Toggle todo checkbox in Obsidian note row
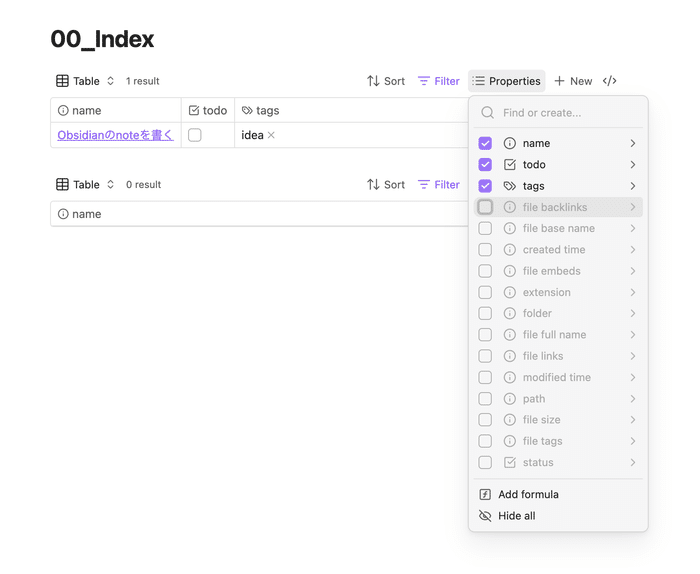The height and width of the screenshot is (574, 700). tap(195, 135)
